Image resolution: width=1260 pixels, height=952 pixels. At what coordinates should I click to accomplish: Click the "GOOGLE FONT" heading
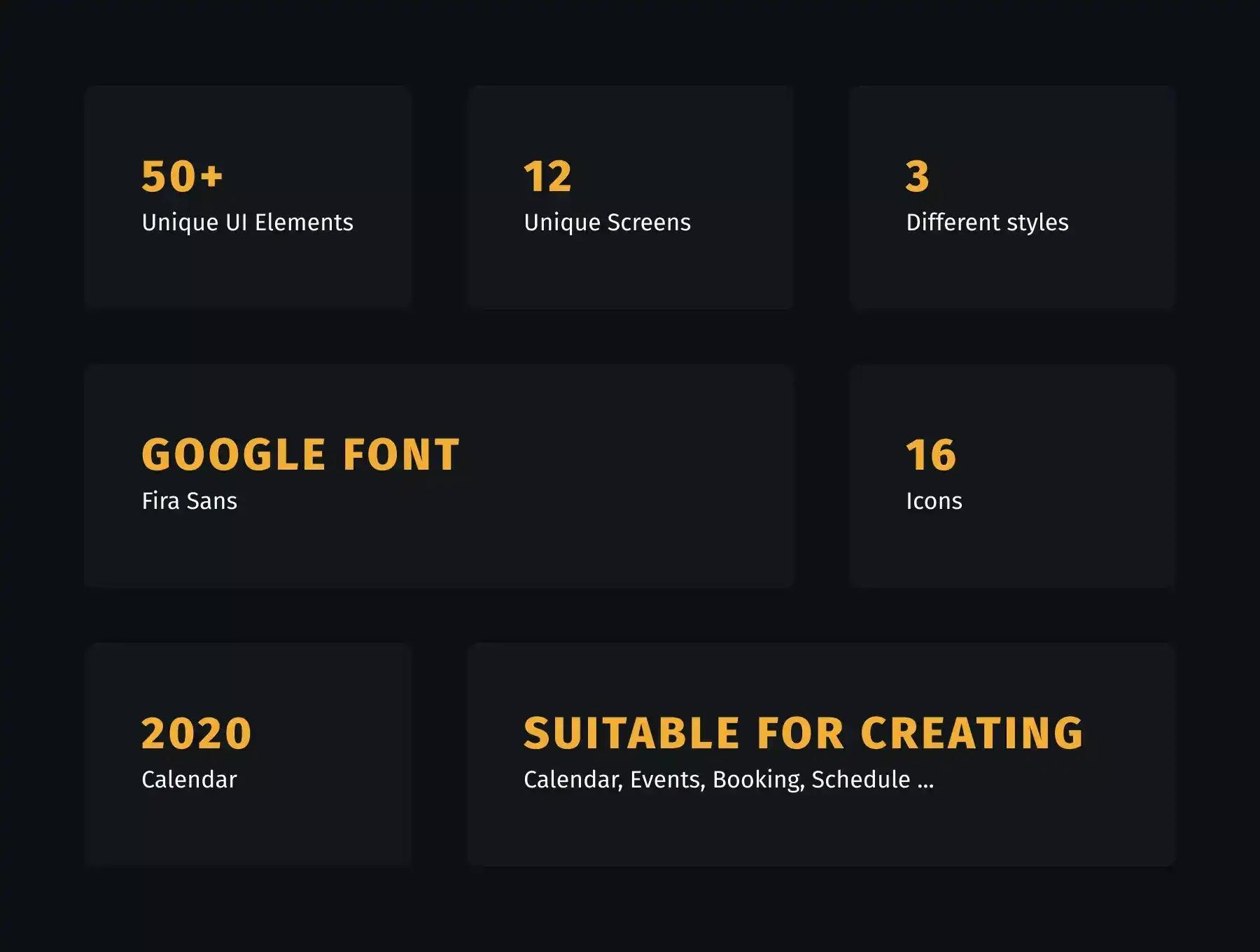coord(301,454)
